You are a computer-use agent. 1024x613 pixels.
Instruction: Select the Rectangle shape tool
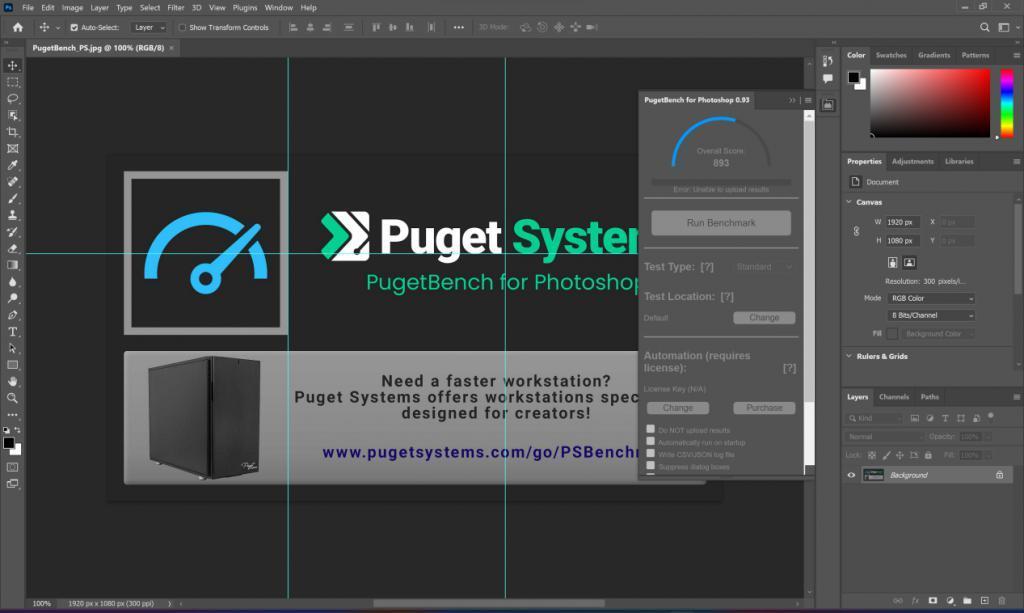pos(12,365)
